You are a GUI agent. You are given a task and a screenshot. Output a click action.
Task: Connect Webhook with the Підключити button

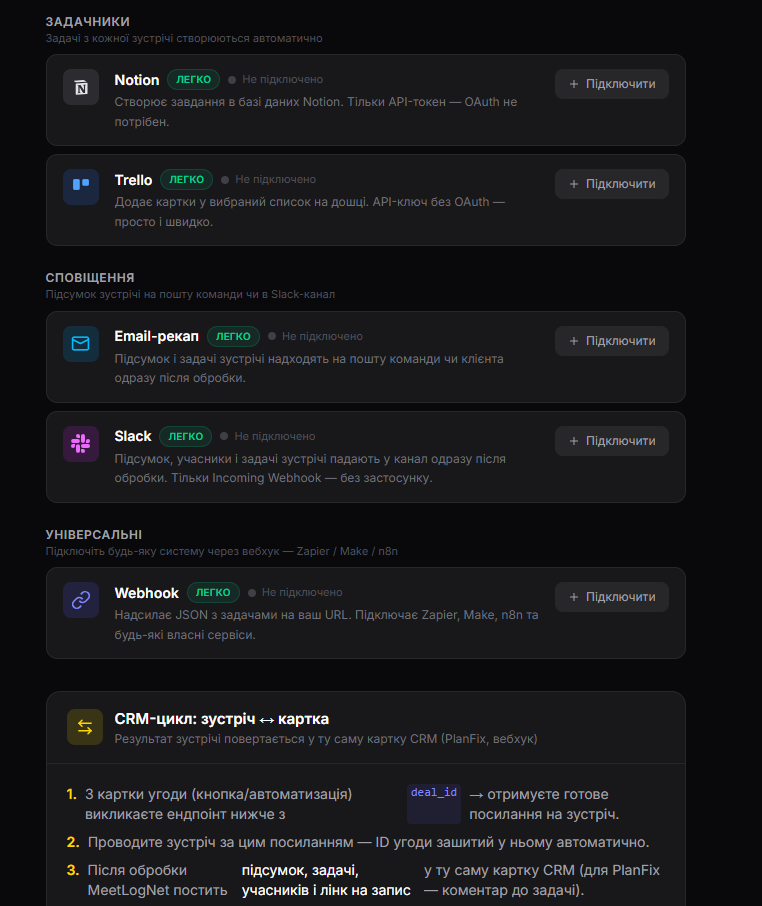coord(612,597)
